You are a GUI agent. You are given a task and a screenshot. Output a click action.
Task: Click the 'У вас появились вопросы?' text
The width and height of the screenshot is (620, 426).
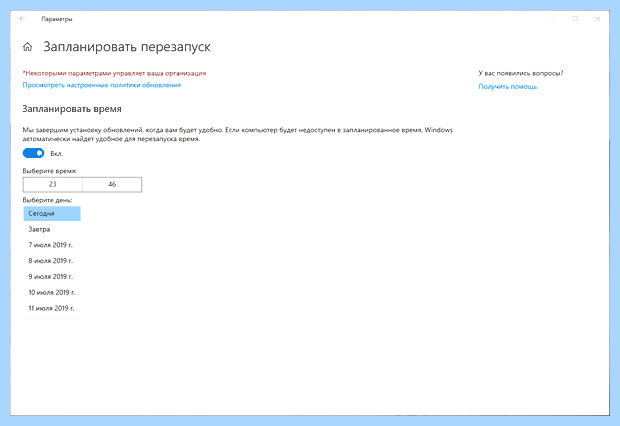521,73
